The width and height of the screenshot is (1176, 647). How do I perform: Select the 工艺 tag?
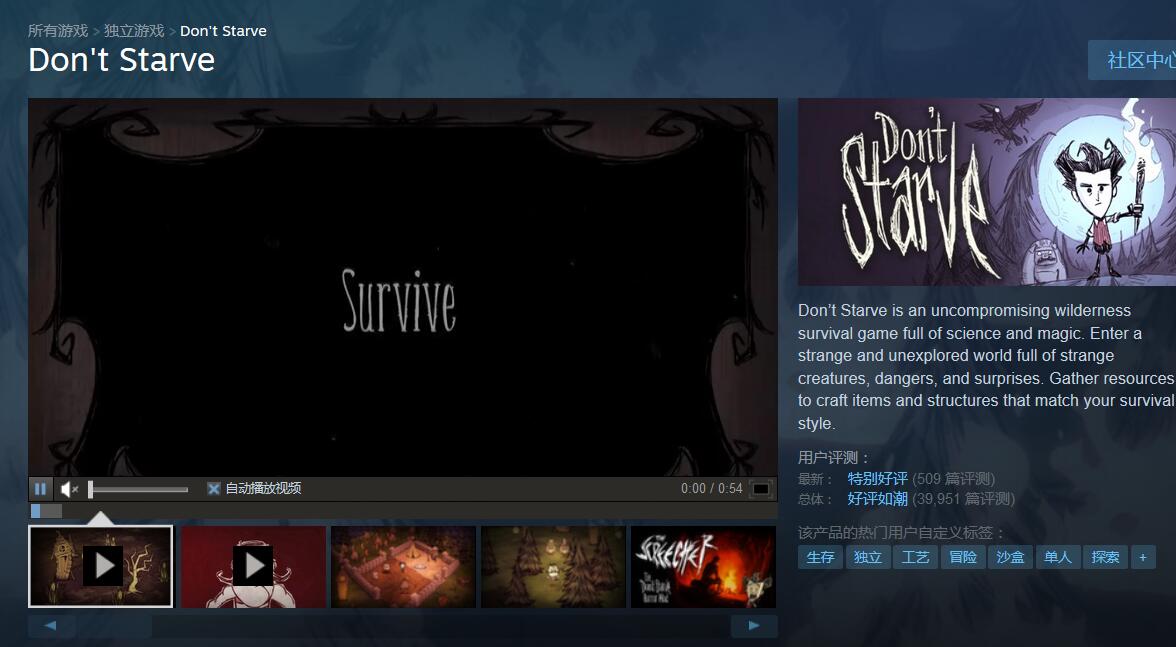pos(915,557)
